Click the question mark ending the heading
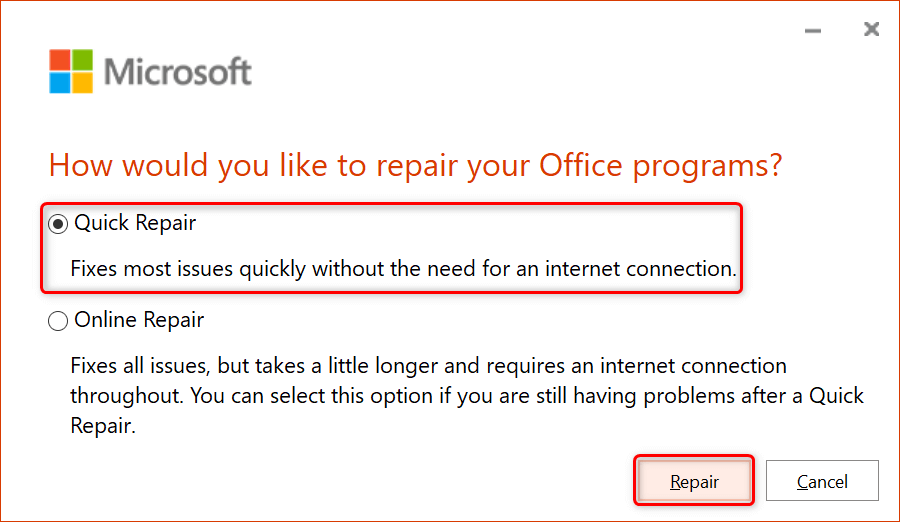 [x=771, y=165]
